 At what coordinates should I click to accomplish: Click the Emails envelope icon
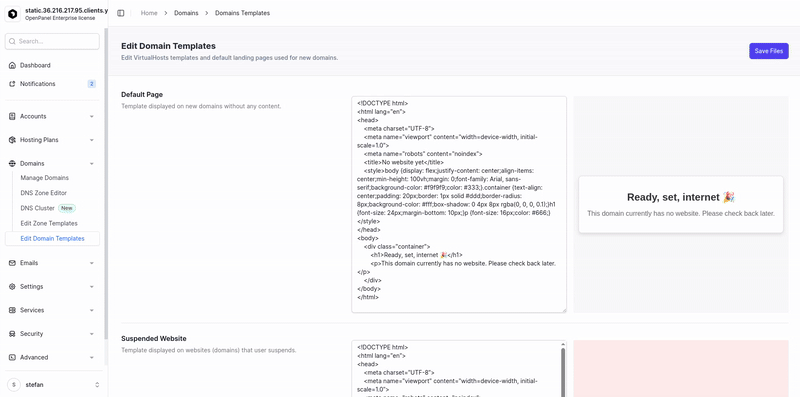click(12, 263)
